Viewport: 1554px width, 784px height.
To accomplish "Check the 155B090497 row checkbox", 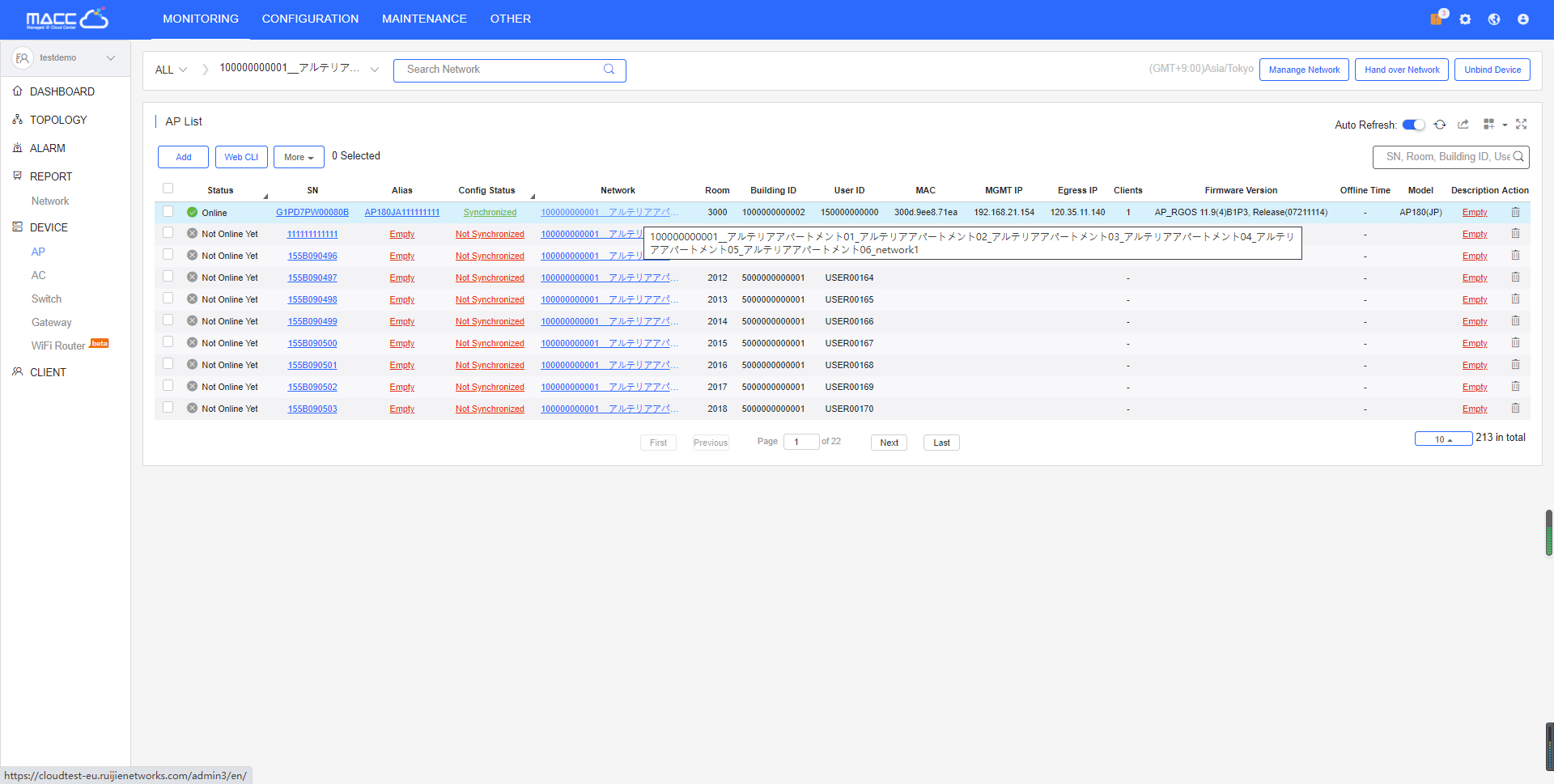I will [x=168, y=277].
